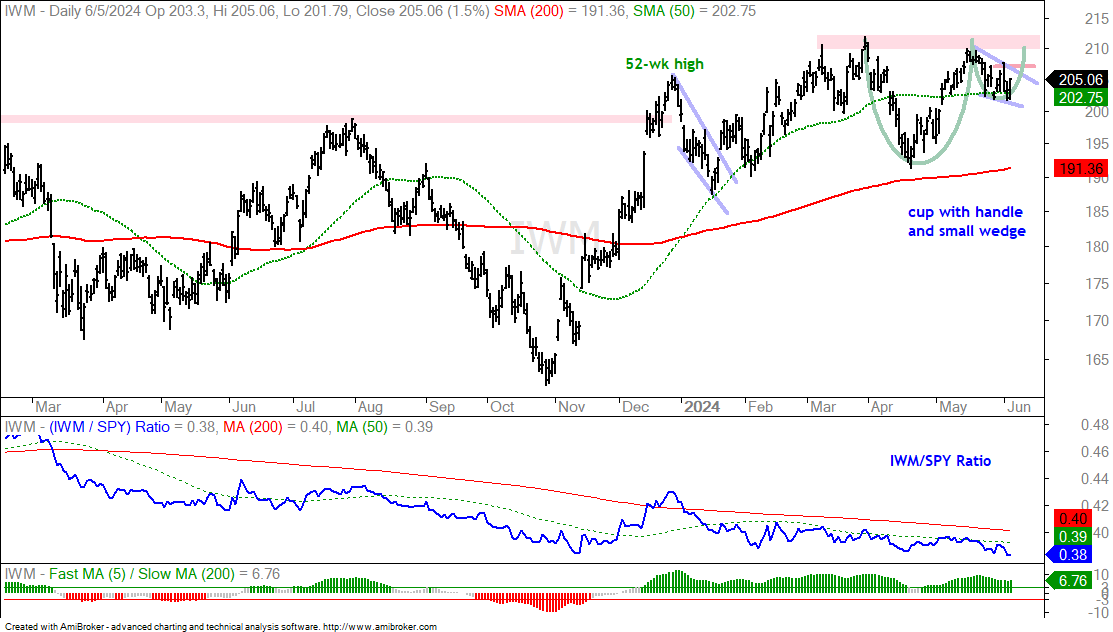Viewport: 1113px width, 632px height.
Task: Open the amibroker.com link in footer
Action: pyautogui.click(x=380, y=627)
